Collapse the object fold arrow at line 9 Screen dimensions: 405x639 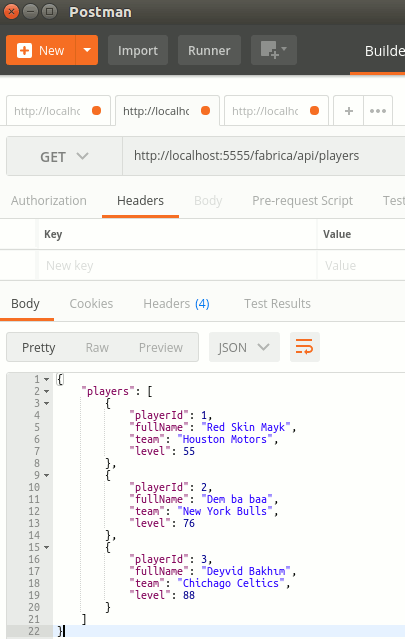(46, 475)
